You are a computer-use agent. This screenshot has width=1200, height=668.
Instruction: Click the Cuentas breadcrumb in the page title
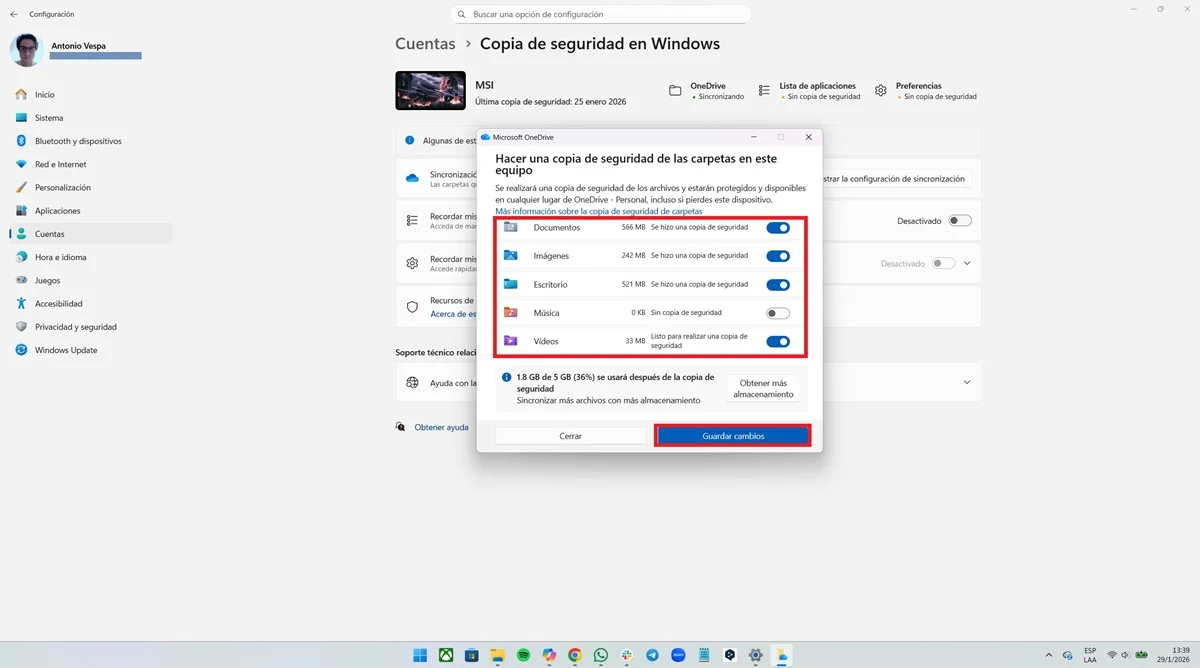[x=425, y=44]
